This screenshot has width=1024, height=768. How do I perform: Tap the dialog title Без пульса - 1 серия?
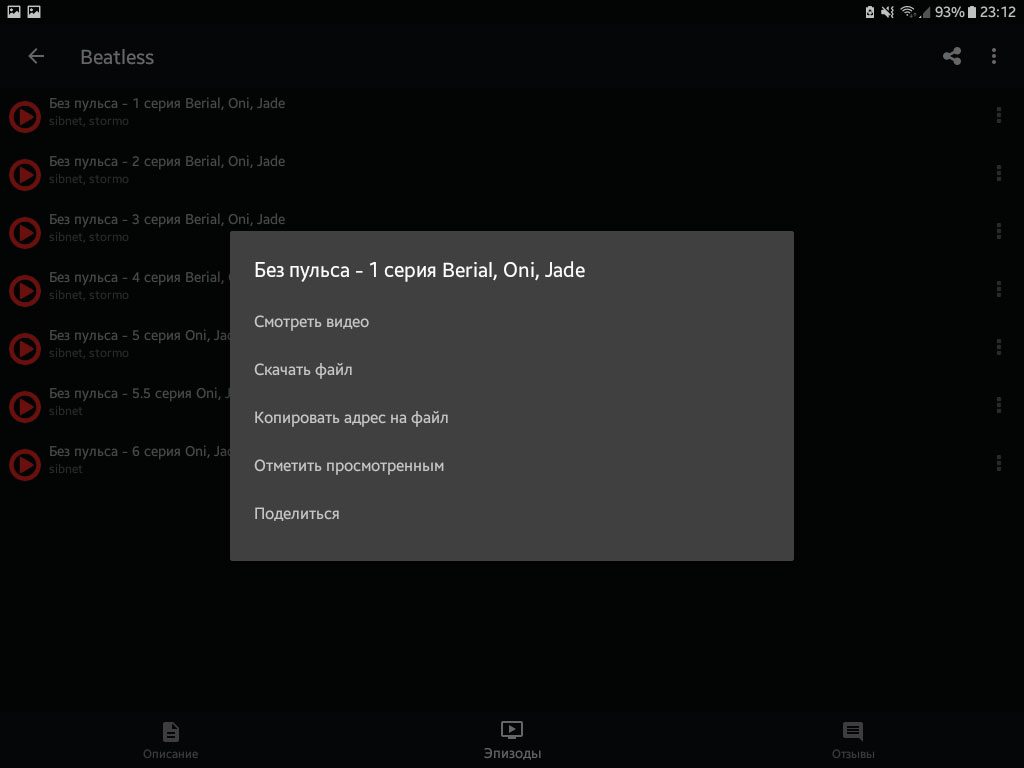(419, 270)
